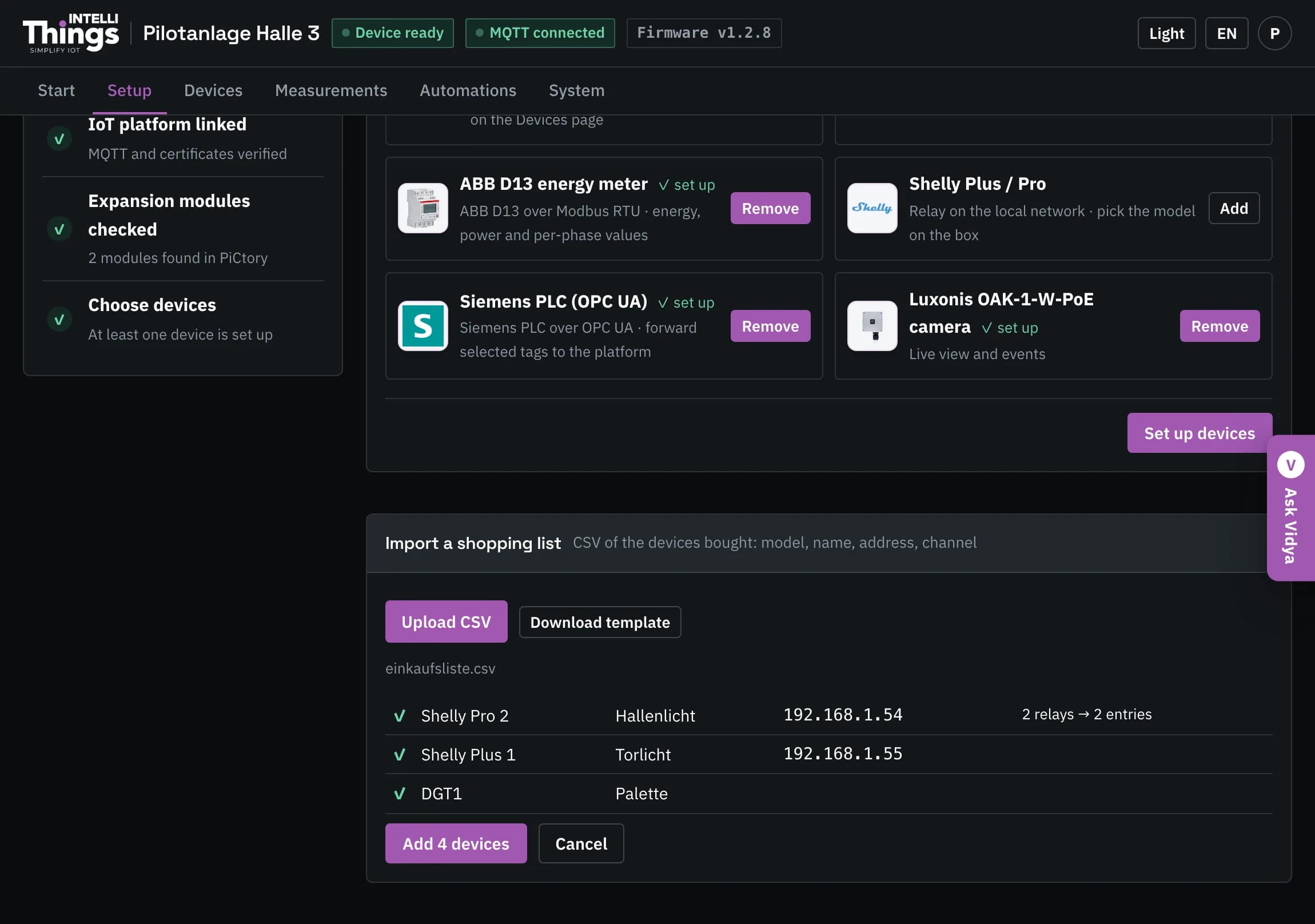1315x924 pixels.
Task: Click the Firmware v1.2.8 badge
Action: pos(704,33)
